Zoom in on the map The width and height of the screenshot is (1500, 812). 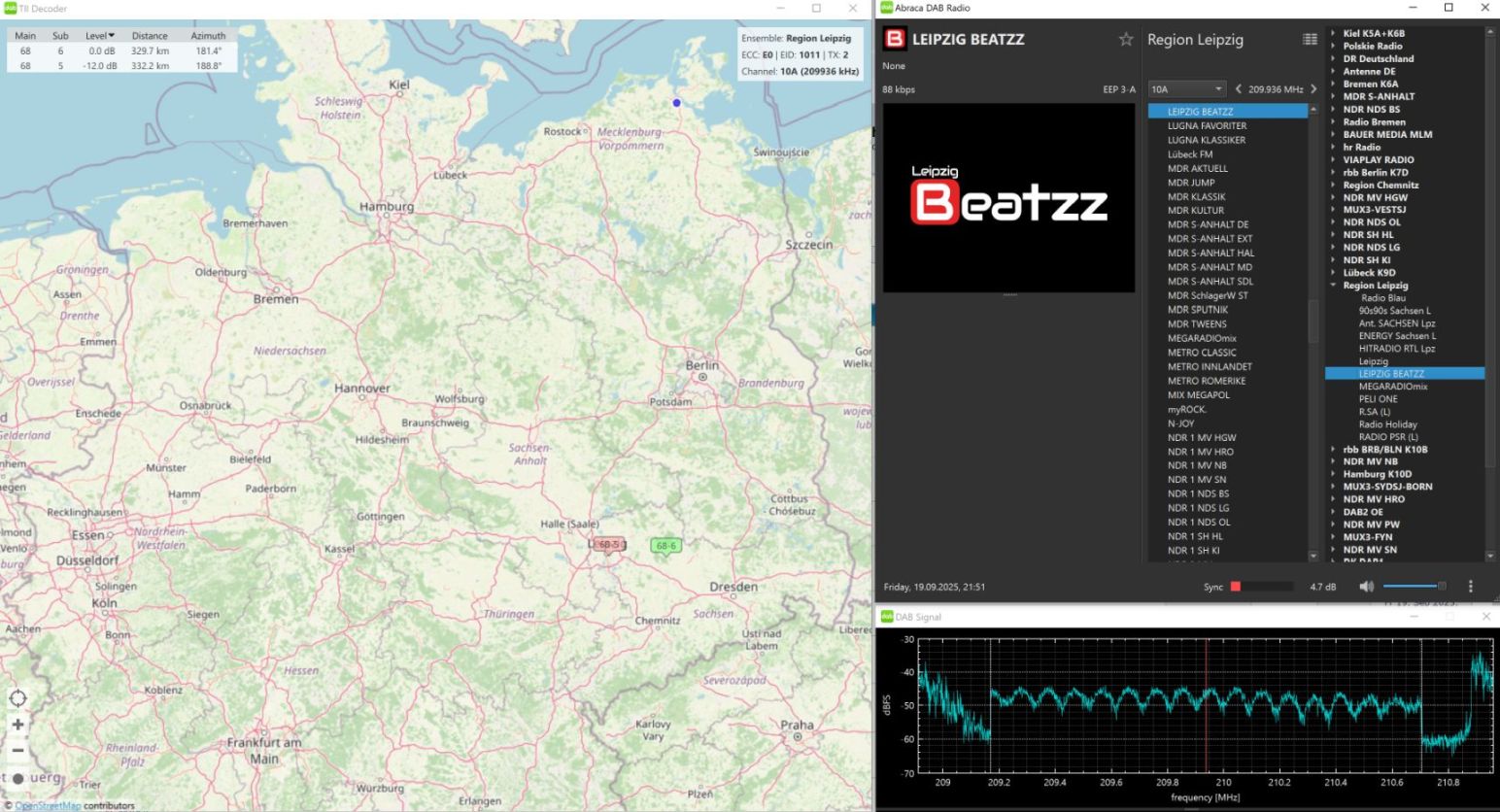[17, 725]
